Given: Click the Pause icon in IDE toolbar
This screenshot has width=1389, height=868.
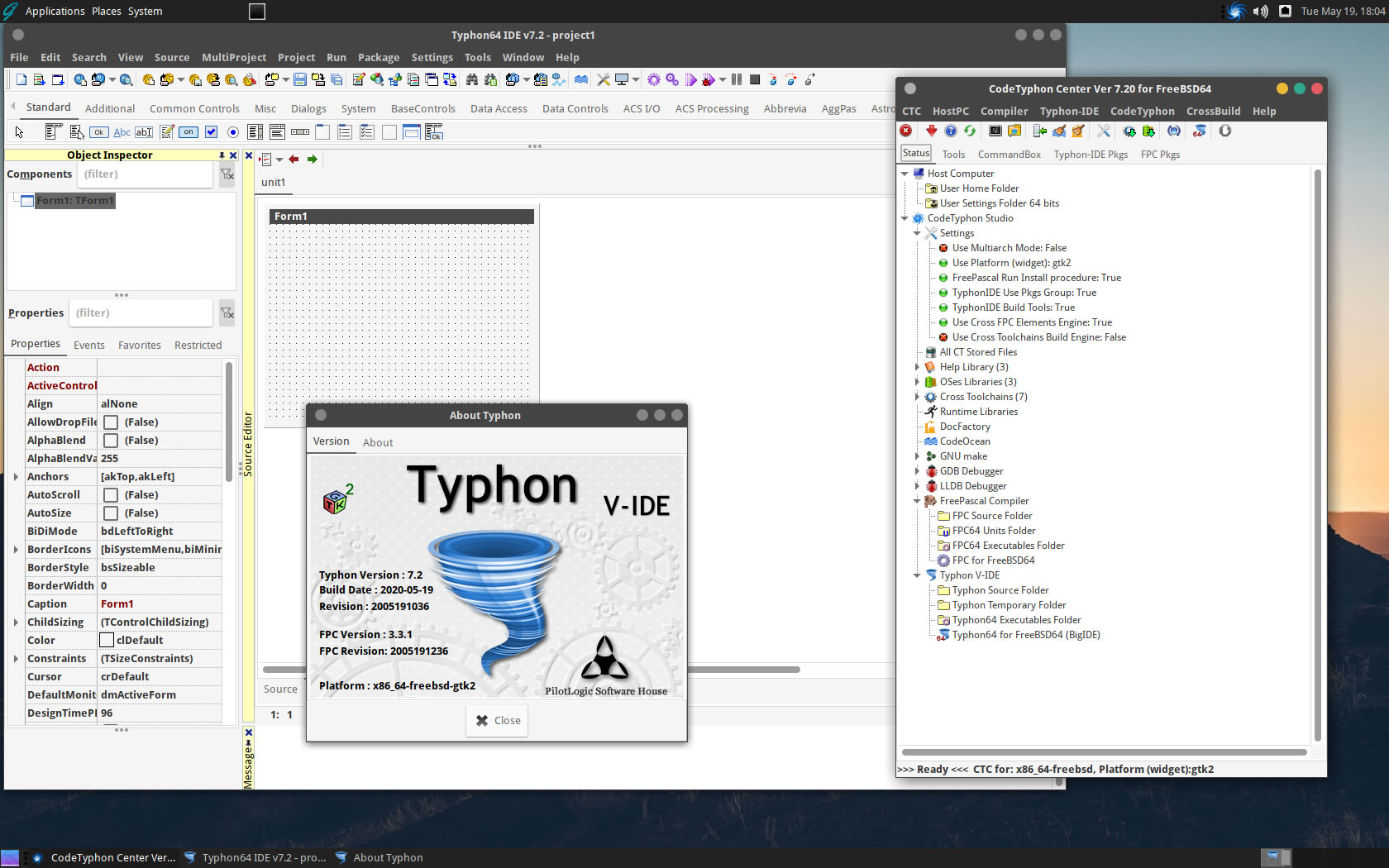Looking at the screenshot, I should [x=737, y=79].
